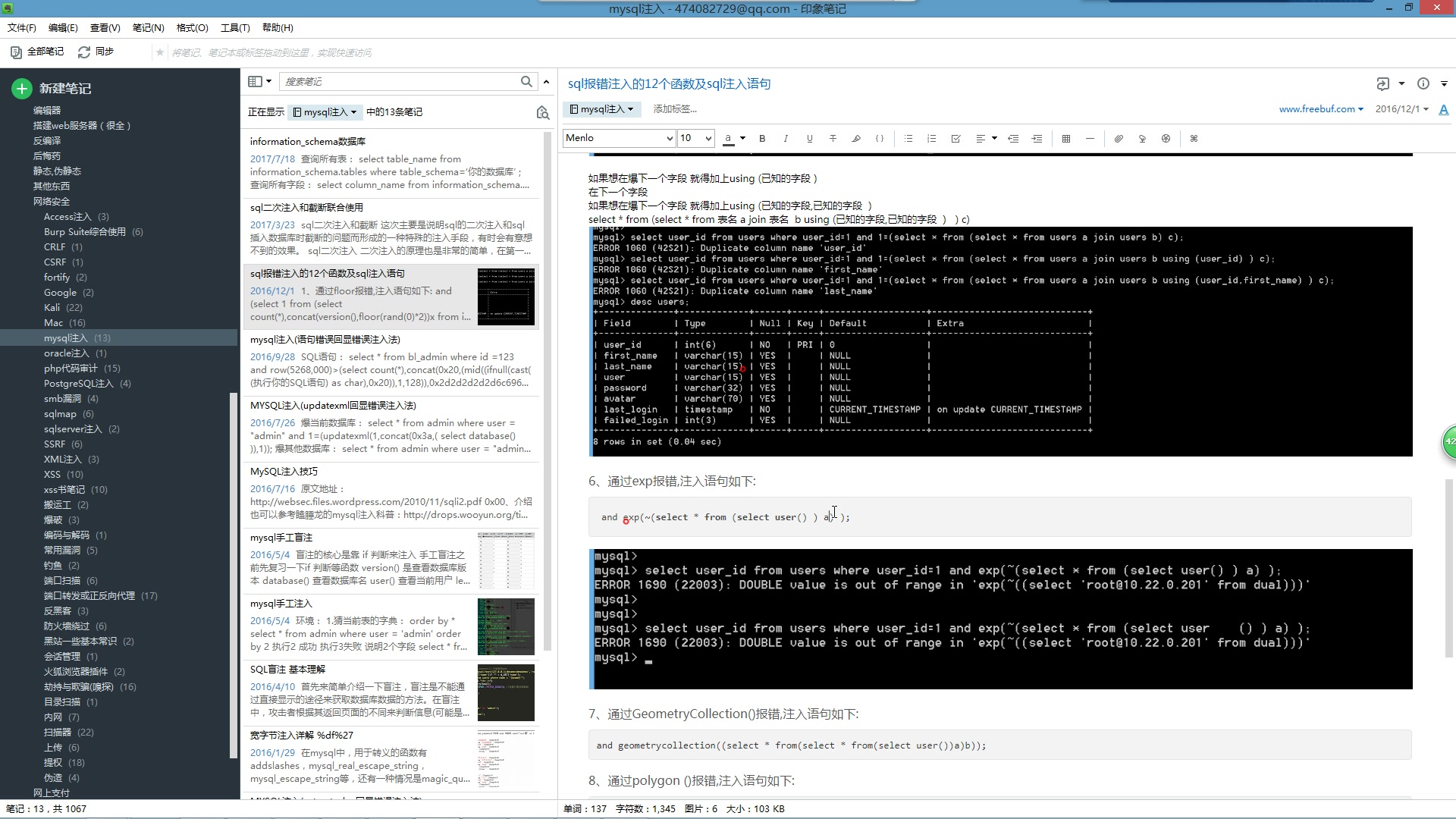Open the 格式(O) menu

[x=192, y=27]
